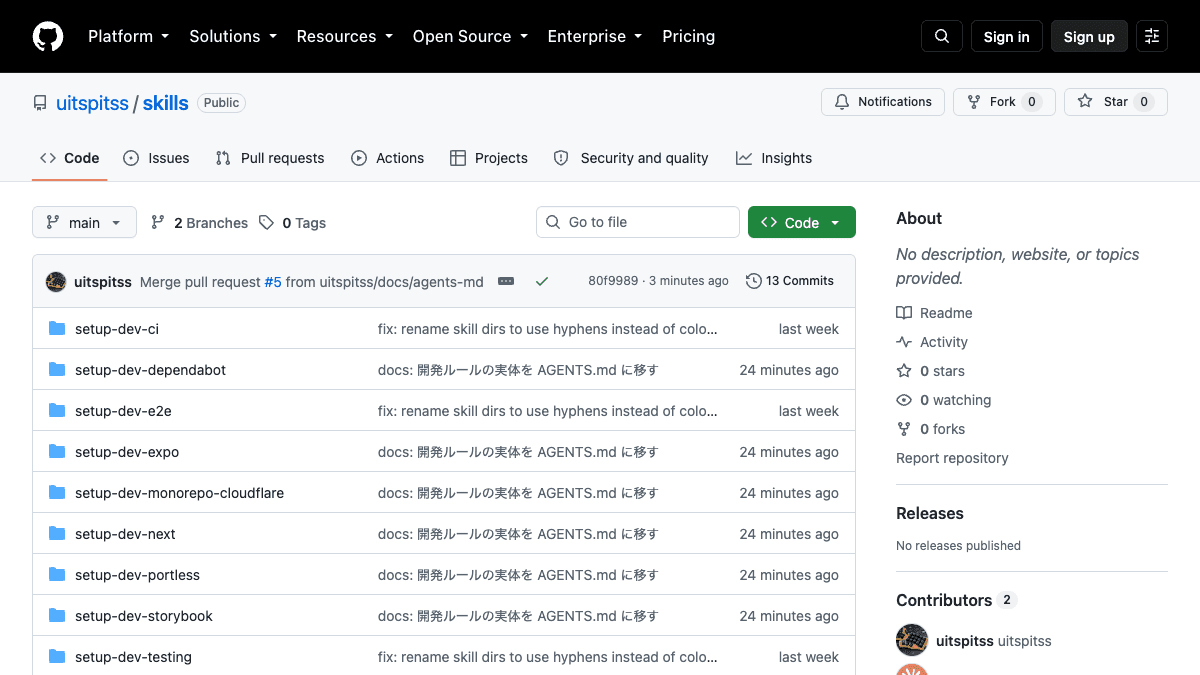Image resolution: width=1200 pixels, height=675 pixels.
Task: Click Report repository link
Action: click(x=952, y=458)
